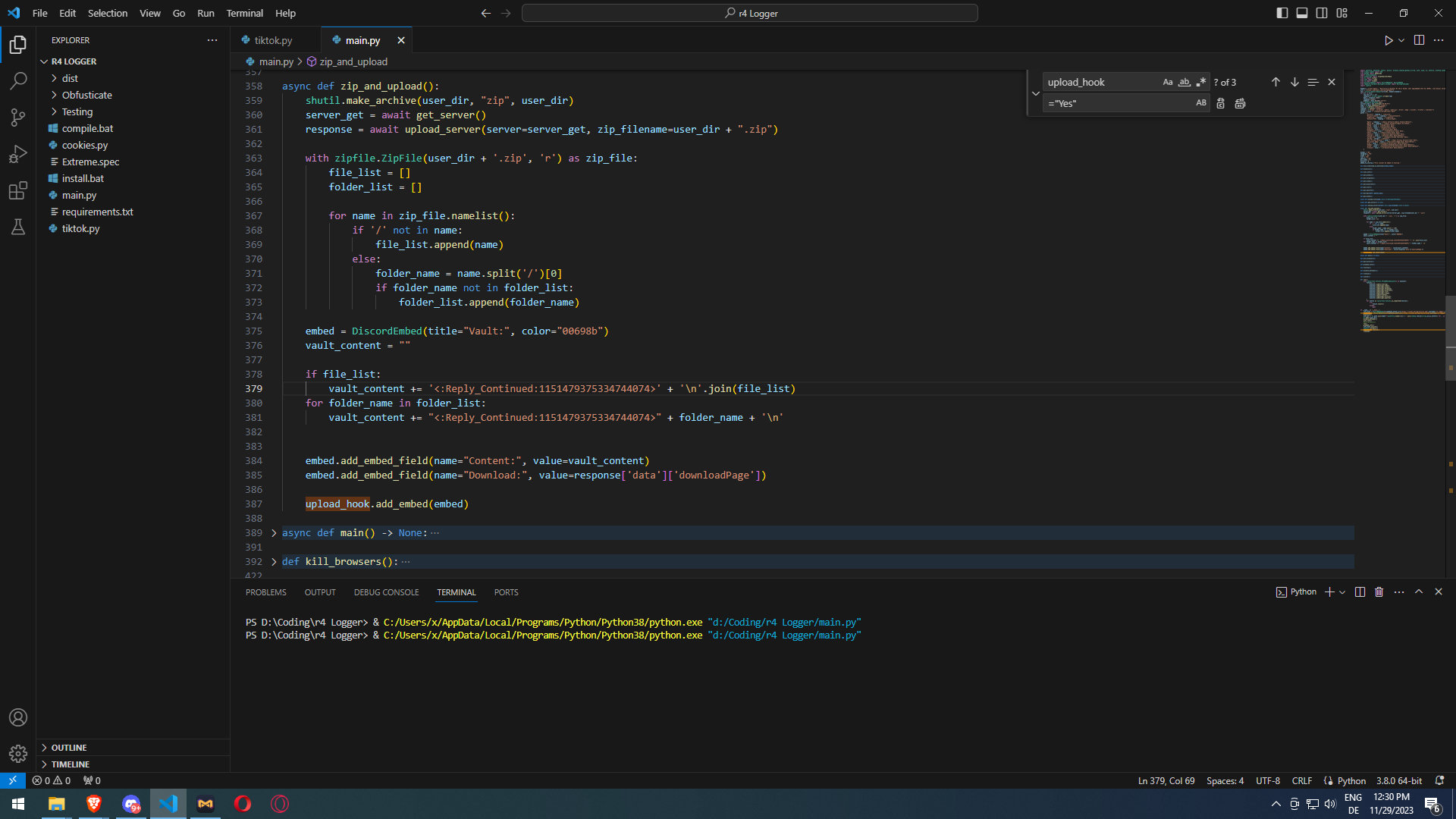Open the DEBUG CONSOLE panel tab
Screen dimensions: 1456x819
click(386, 592)
